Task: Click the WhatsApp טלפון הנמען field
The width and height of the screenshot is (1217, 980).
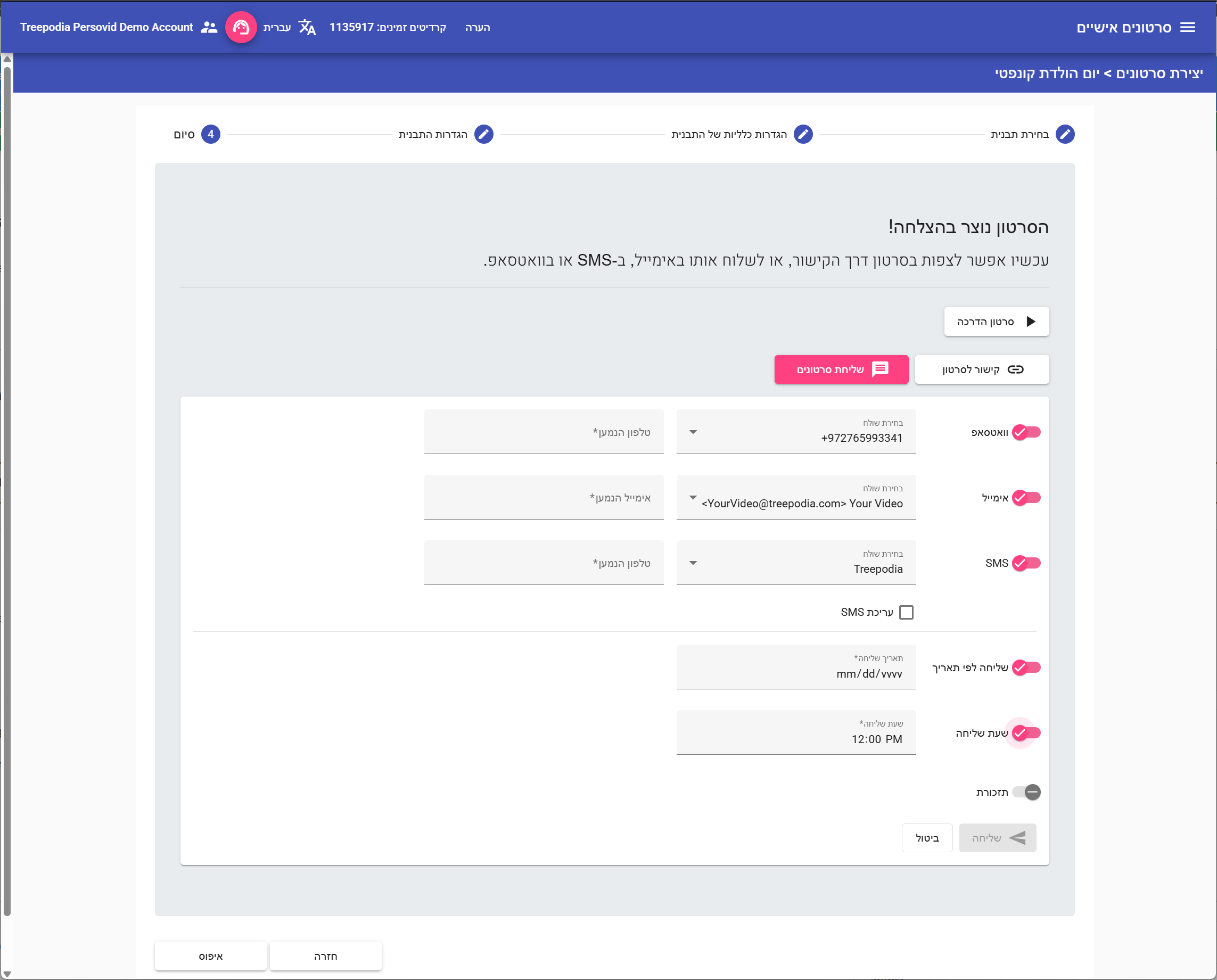Action: tap(544, 432)
